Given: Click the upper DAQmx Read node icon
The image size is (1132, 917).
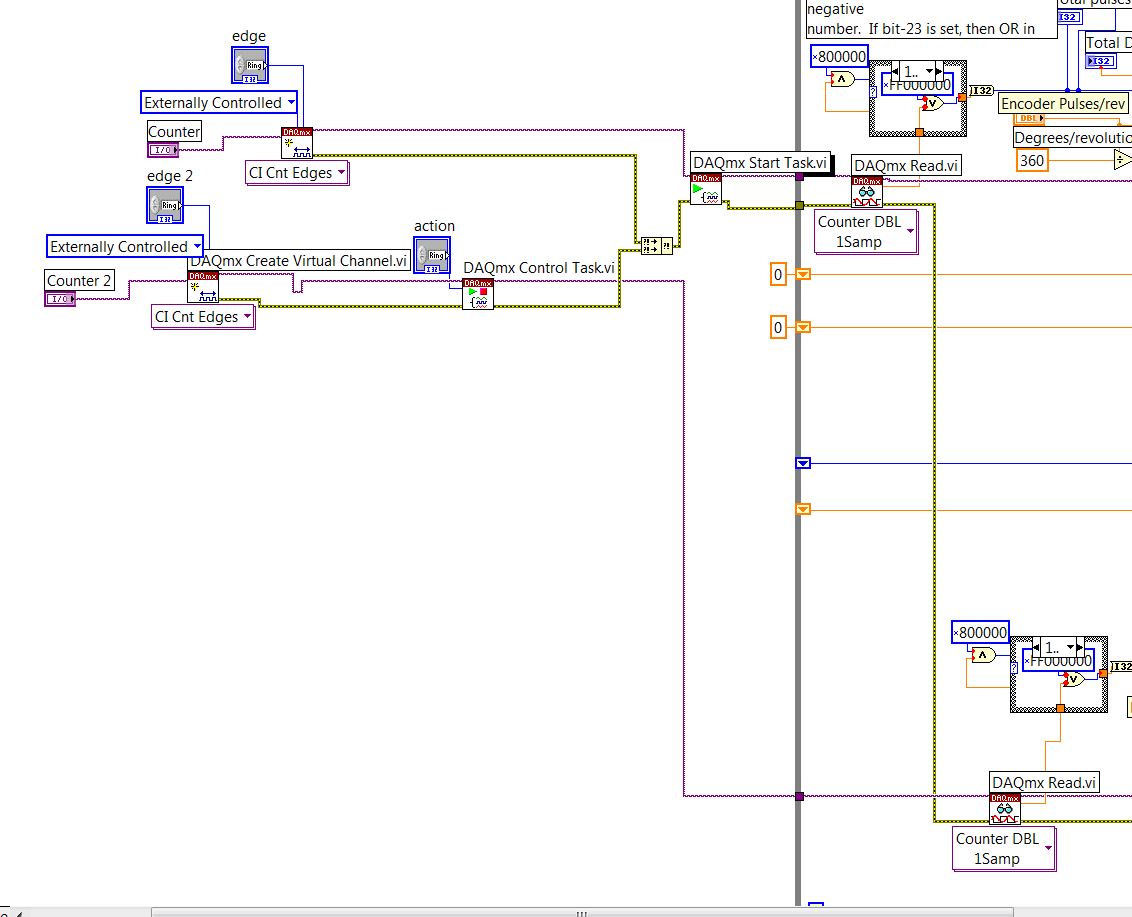Looking at the screenshot, I should [x=867, y=192].
